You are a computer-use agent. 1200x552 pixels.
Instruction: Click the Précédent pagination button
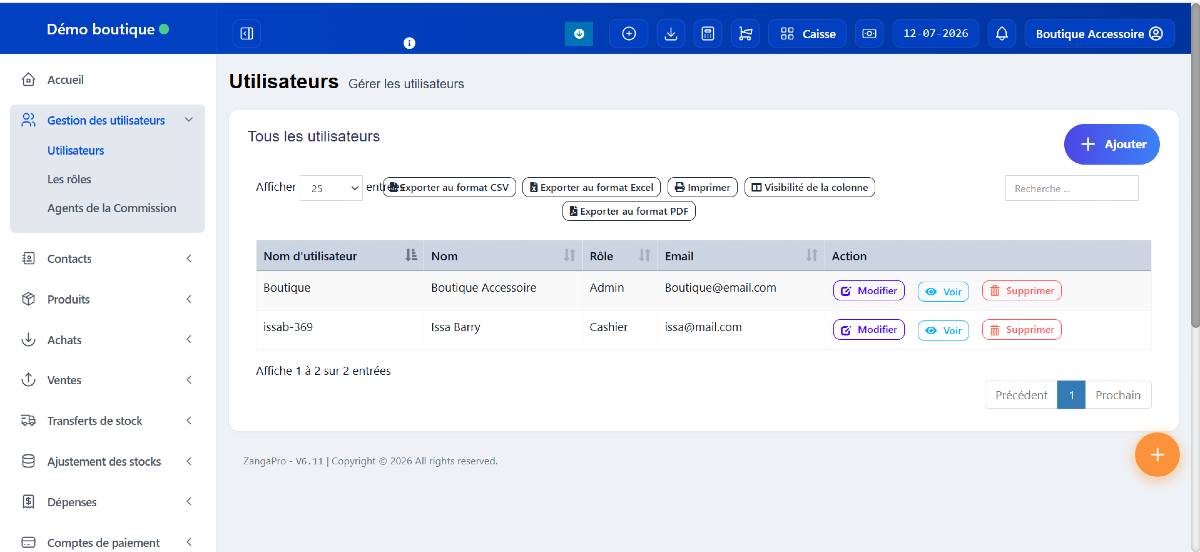pyautogui.click(x=1021, y=395)
